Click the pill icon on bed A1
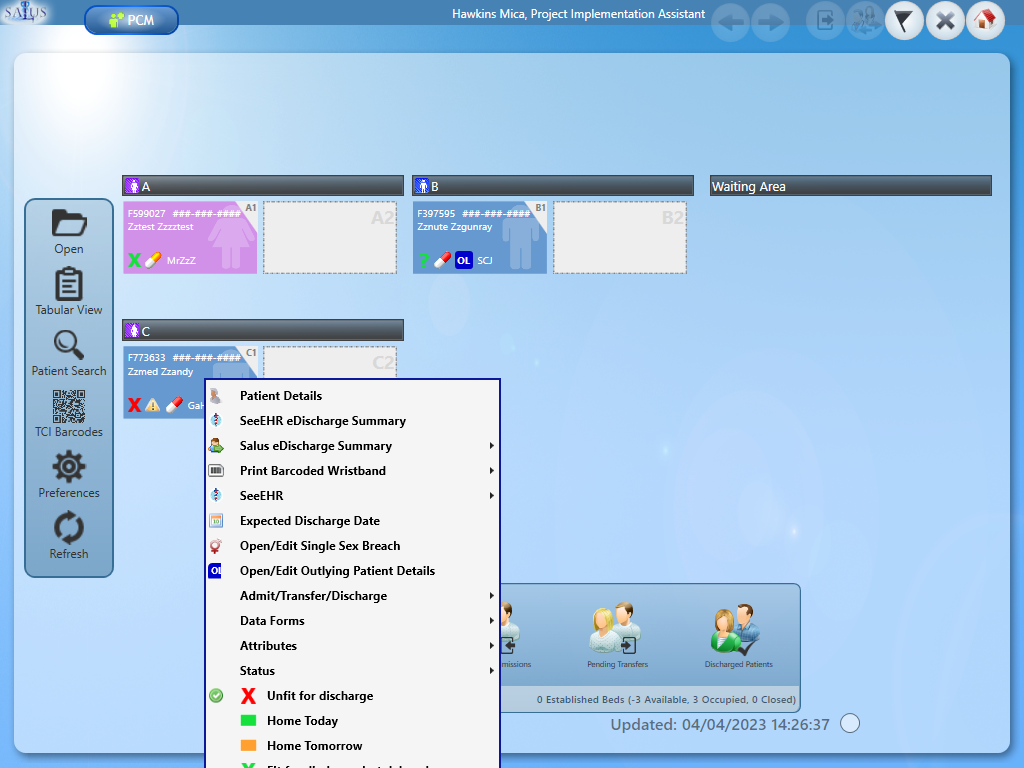Image resolution: width=1024 pixels, height=768 pixels. [x=153, y=260]
